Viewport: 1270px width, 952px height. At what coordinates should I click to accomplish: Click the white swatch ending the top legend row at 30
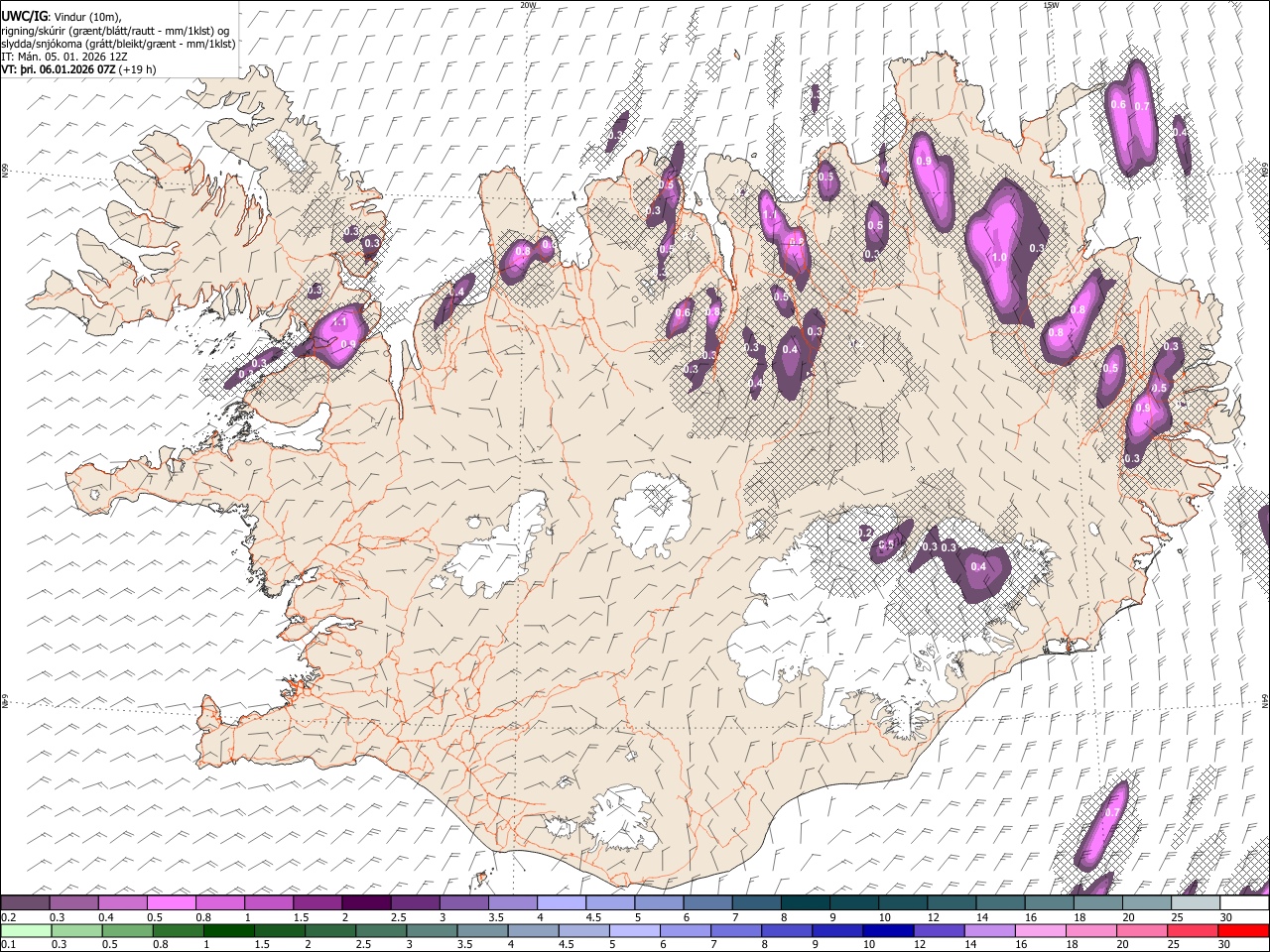click(1244, 903)
